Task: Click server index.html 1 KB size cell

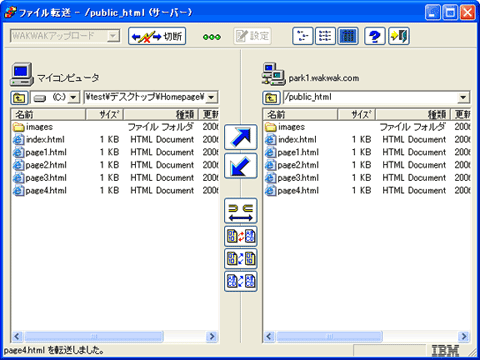Action: click(x=361, y=140)
